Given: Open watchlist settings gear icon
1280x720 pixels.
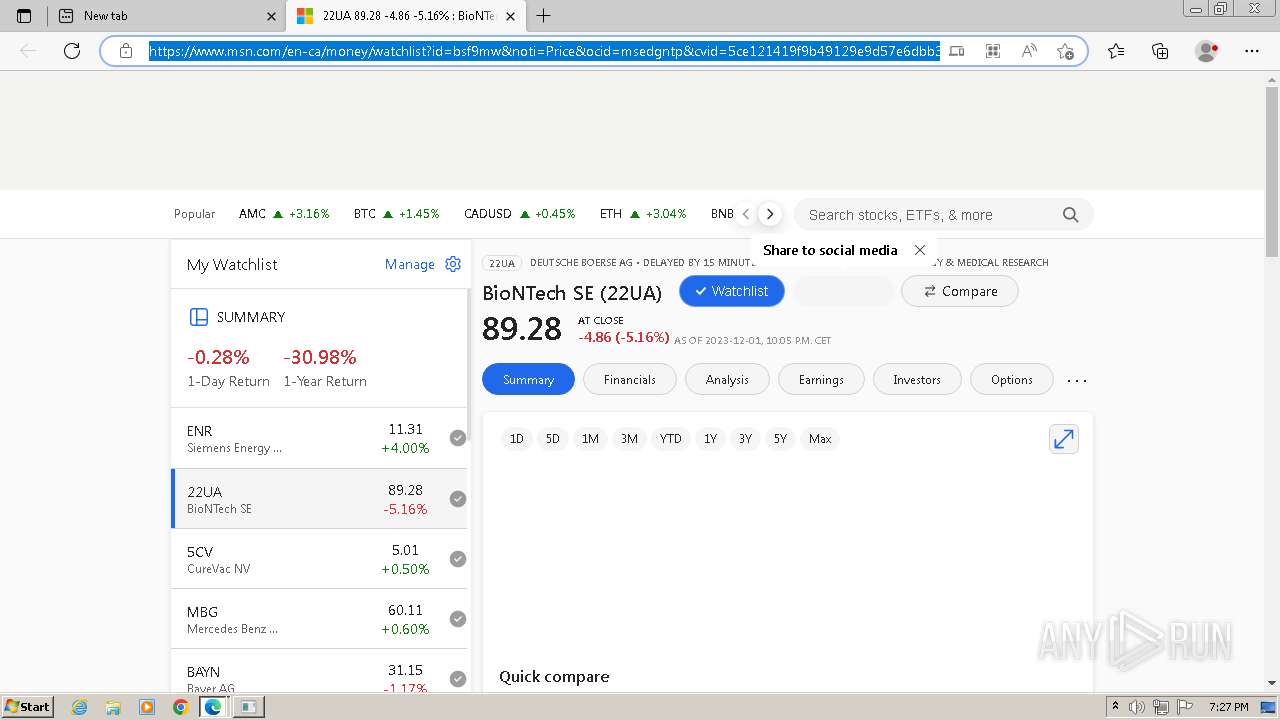Looking at the screenshot, I should click(453, 264).
